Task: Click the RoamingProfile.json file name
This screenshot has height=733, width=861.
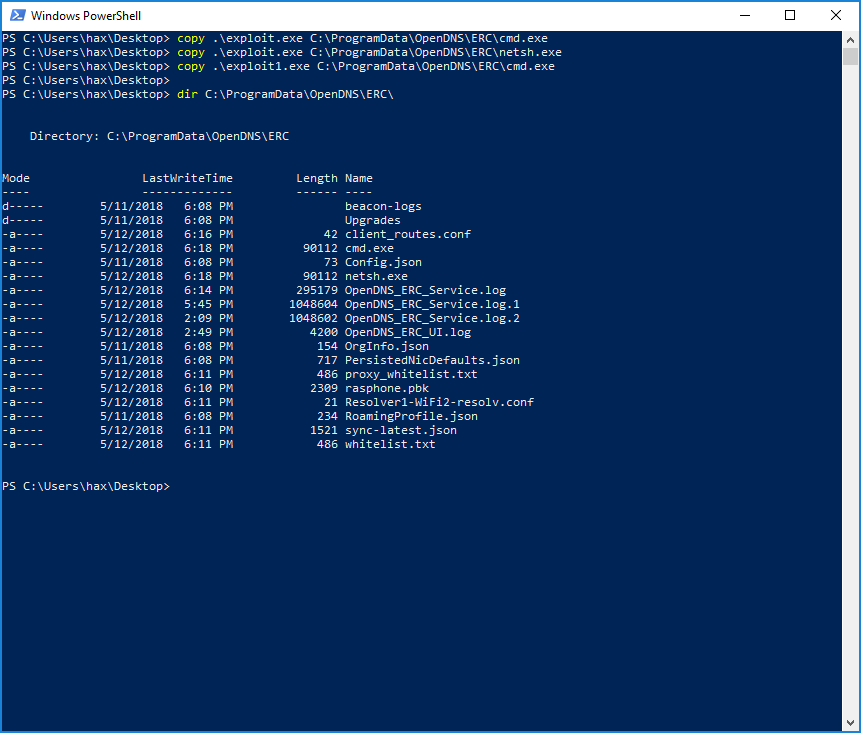Action: pyautogui.click(x=411, y=416)
